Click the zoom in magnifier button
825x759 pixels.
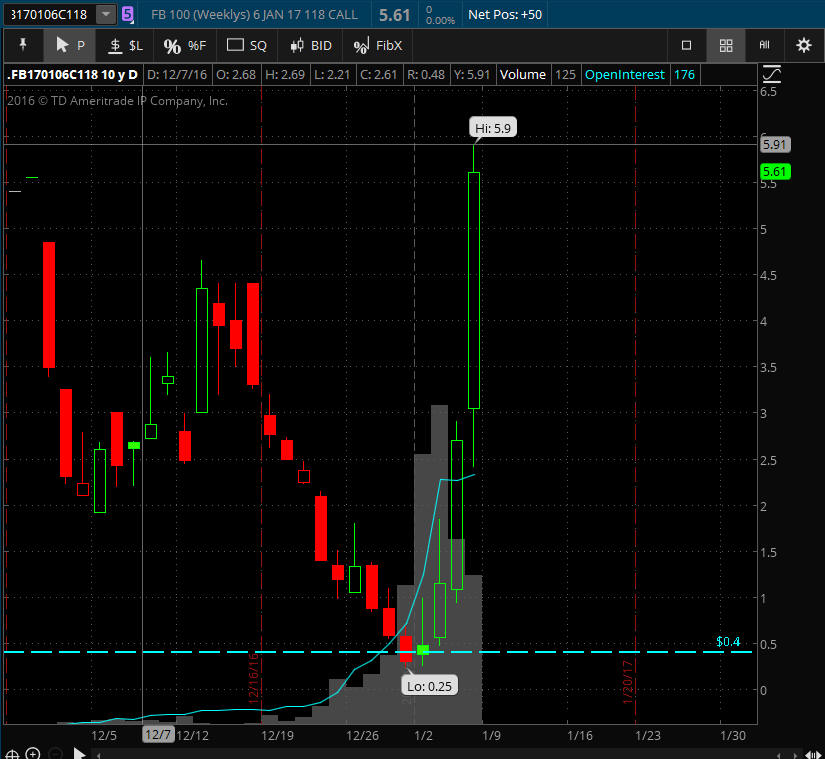(x=33, y=753)
